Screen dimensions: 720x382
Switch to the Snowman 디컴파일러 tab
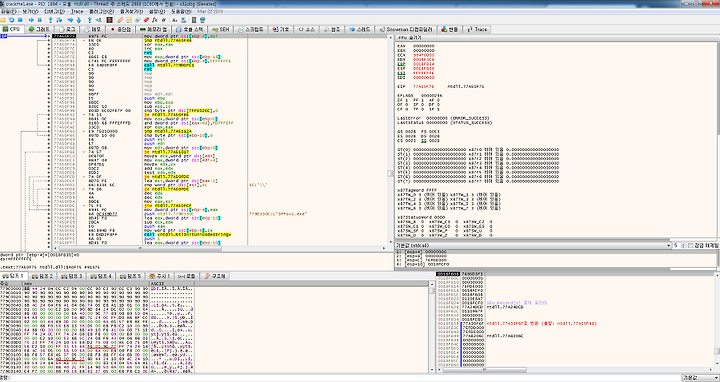point(405,29)
